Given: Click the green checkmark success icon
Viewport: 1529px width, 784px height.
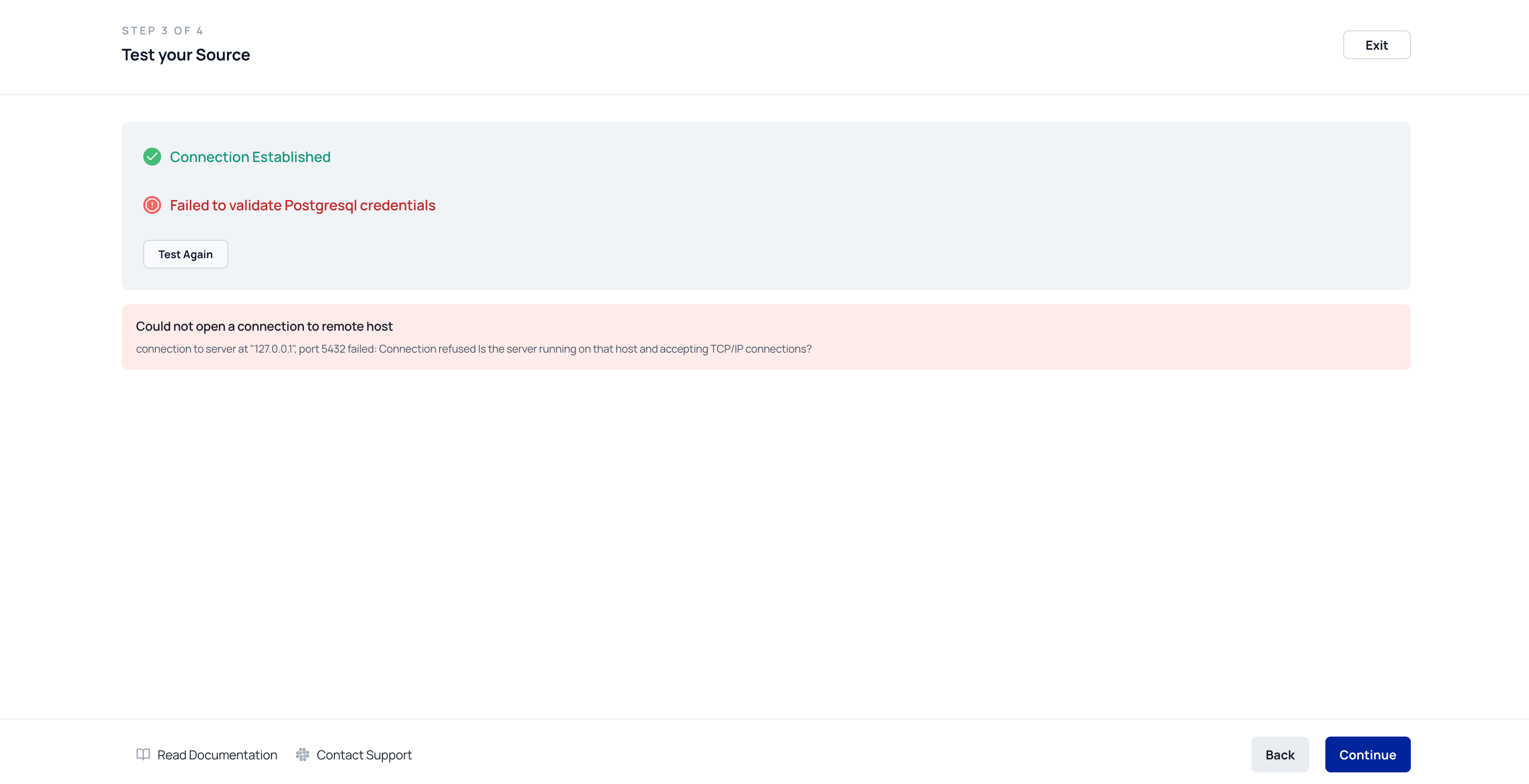Looking at the screenshot, I should (152, 157).
